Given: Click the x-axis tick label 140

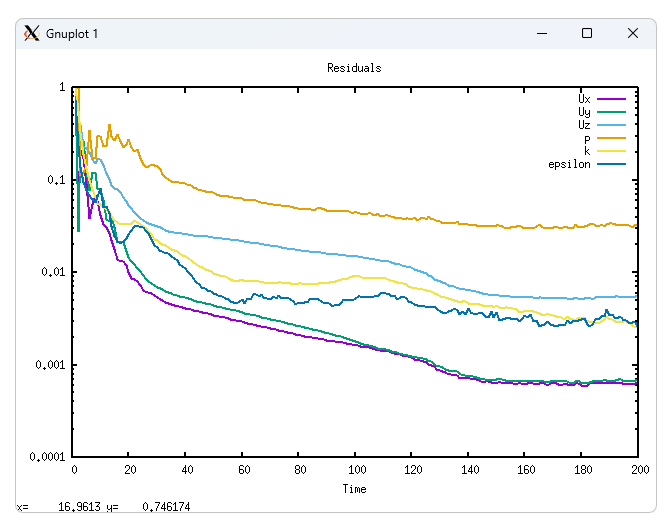Looking at the screenshot, I should pyautogui.click(x=470, y=470).
